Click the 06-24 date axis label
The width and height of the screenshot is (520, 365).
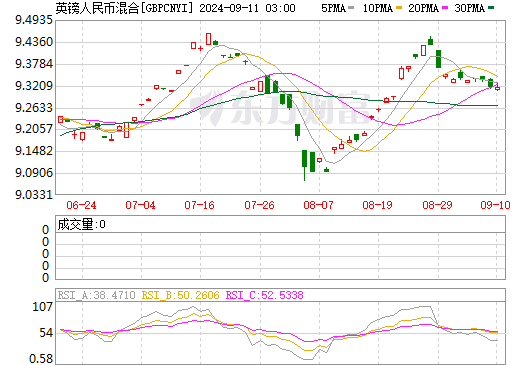81,205
